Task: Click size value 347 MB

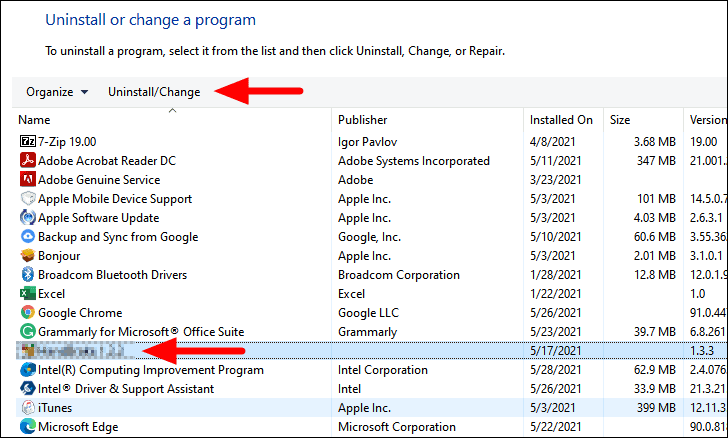Action: click(656, 161)
